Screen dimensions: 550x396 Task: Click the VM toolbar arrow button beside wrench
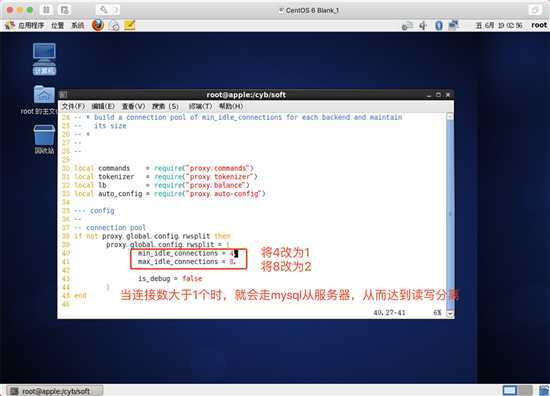(115, 10)
